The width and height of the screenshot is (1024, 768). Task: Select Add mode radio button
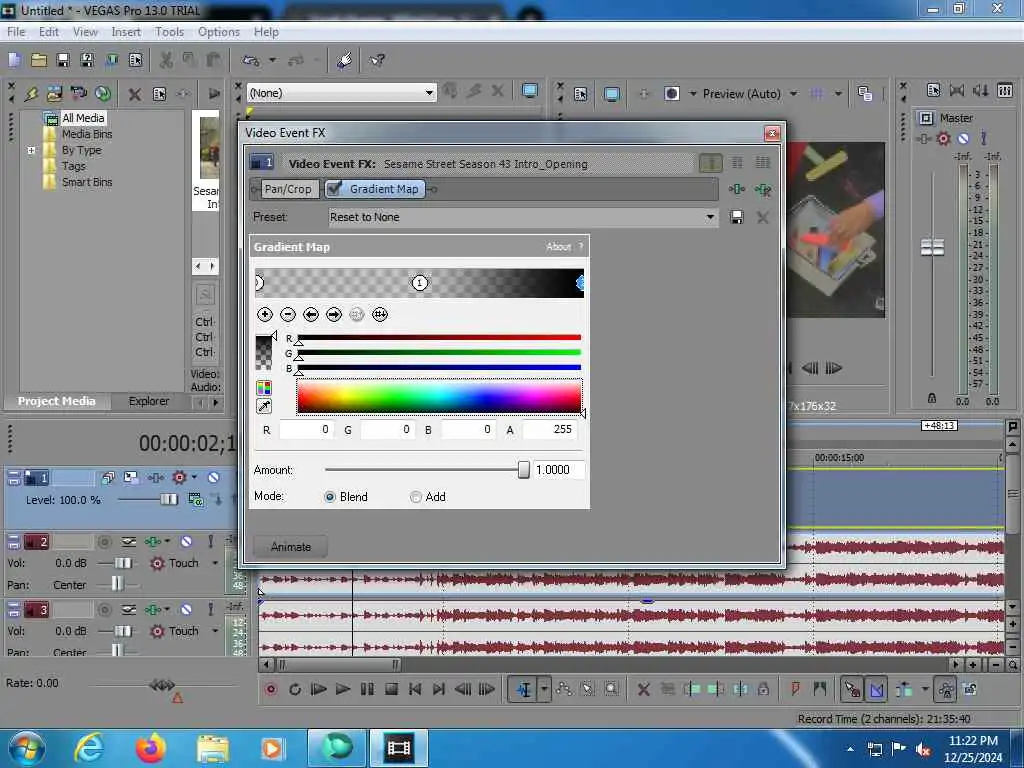pos(415,497)
